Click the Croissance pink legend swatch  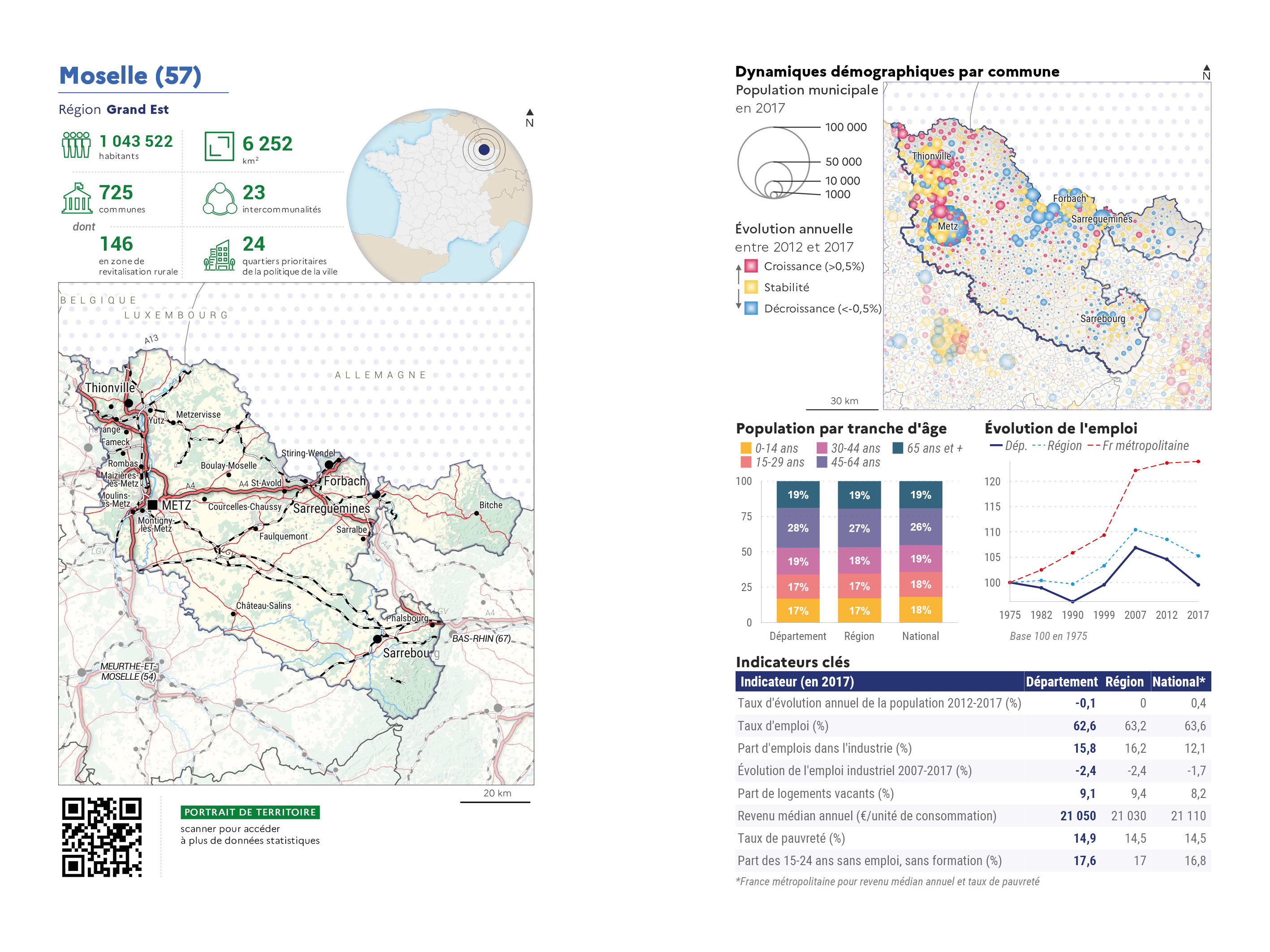click(x=751, y=266)
